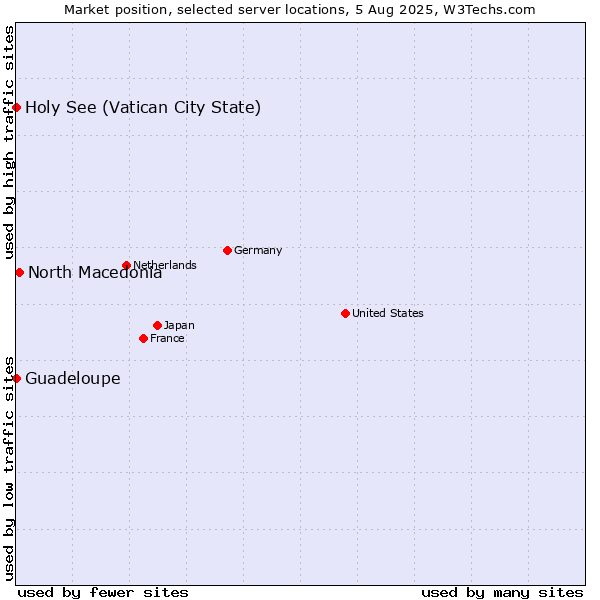Image resolution: width=600 pixels, height=600 pixels.
Task: Click the France red data point
Action: [143, 339]
